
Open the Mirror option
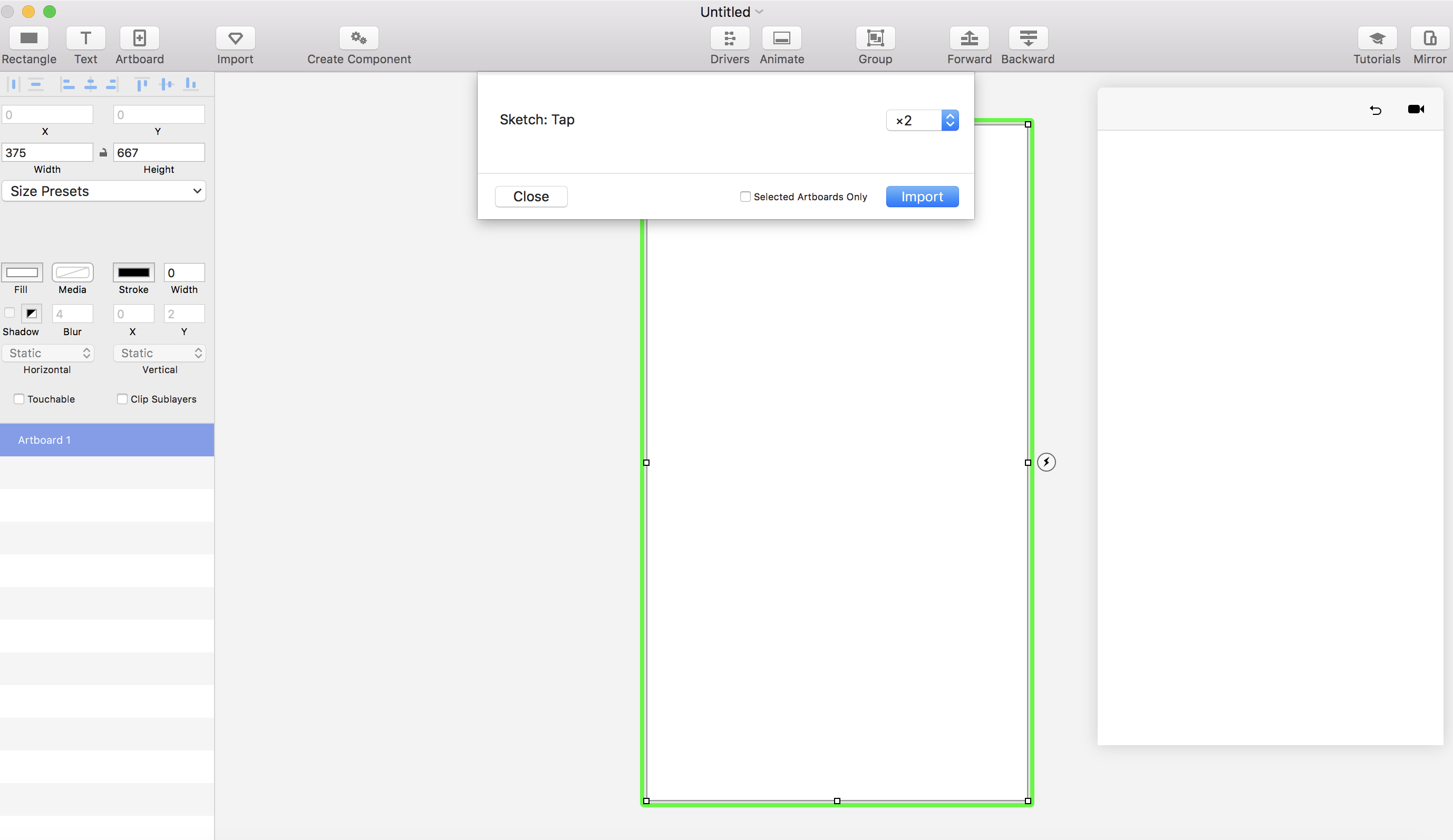pos(1430,38)
